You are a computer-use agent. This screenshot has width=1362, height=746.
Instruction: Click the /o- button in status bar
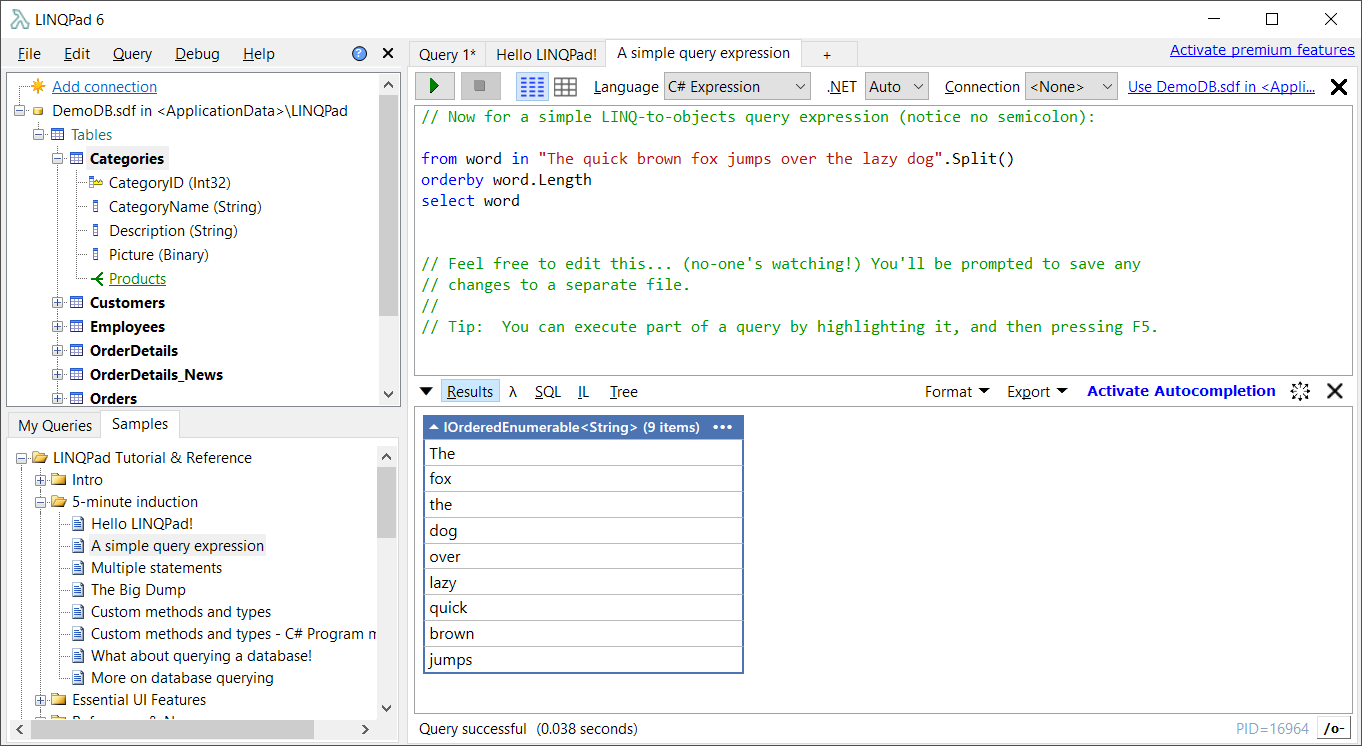pos(1333,729)
